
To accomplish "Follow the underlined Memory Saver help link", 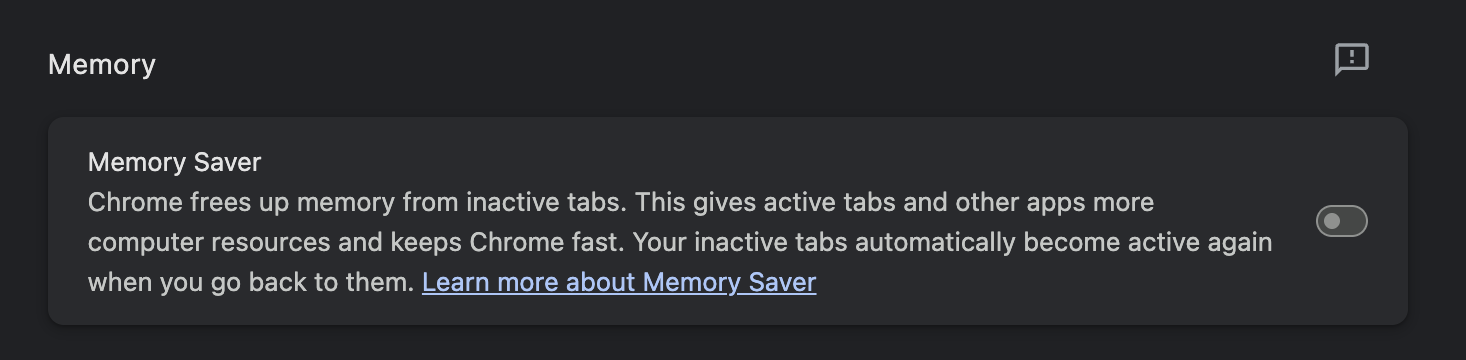I will (619, 282).
